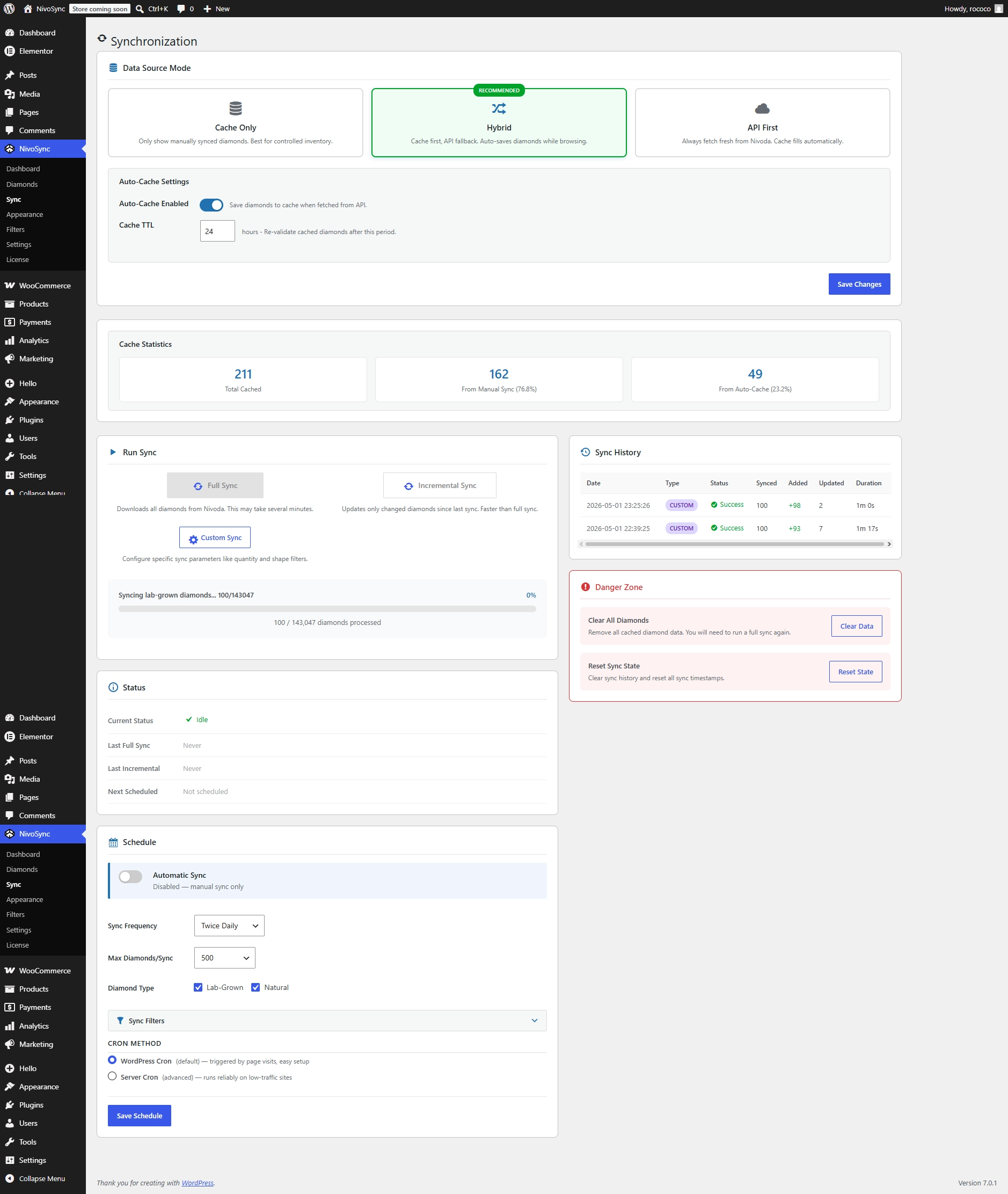Viewport: 1008px width, 1194px height.
Task: Click the home icon beside NivoSync site name
Action: point(27,9)
